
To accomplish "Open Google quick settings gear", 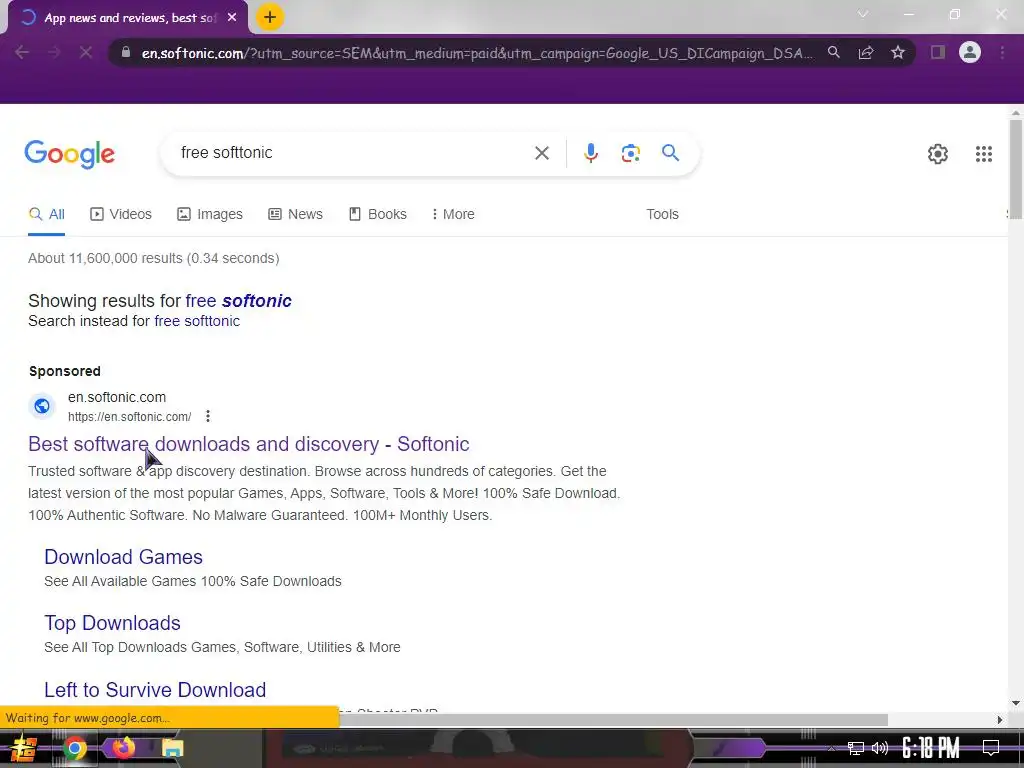I will click(938, 154).
